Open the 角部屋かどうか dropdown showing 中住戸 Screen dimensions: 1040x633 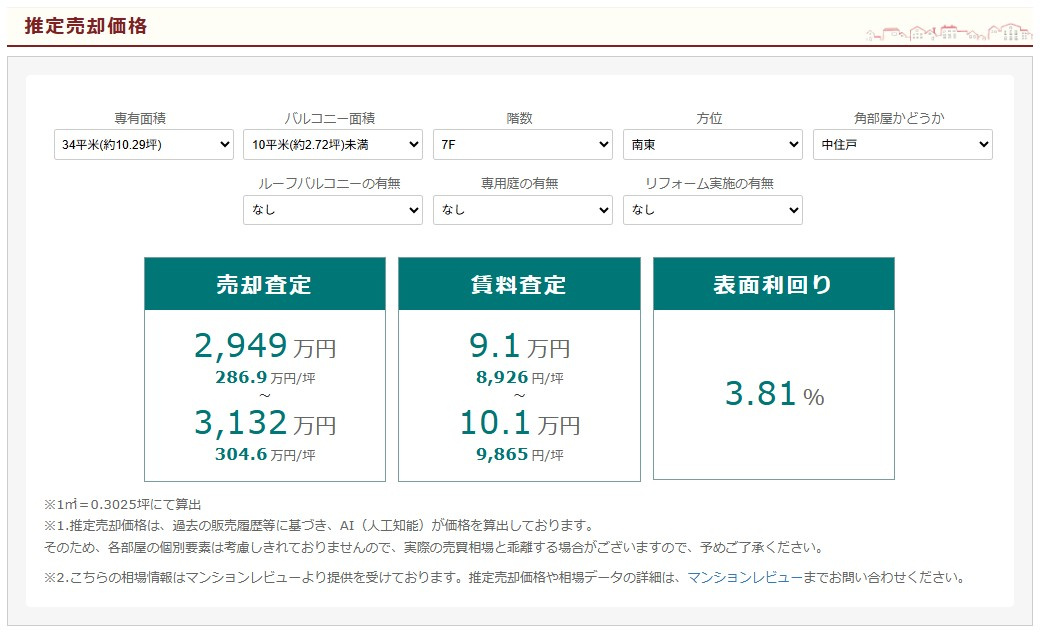(x=902, y=145)
